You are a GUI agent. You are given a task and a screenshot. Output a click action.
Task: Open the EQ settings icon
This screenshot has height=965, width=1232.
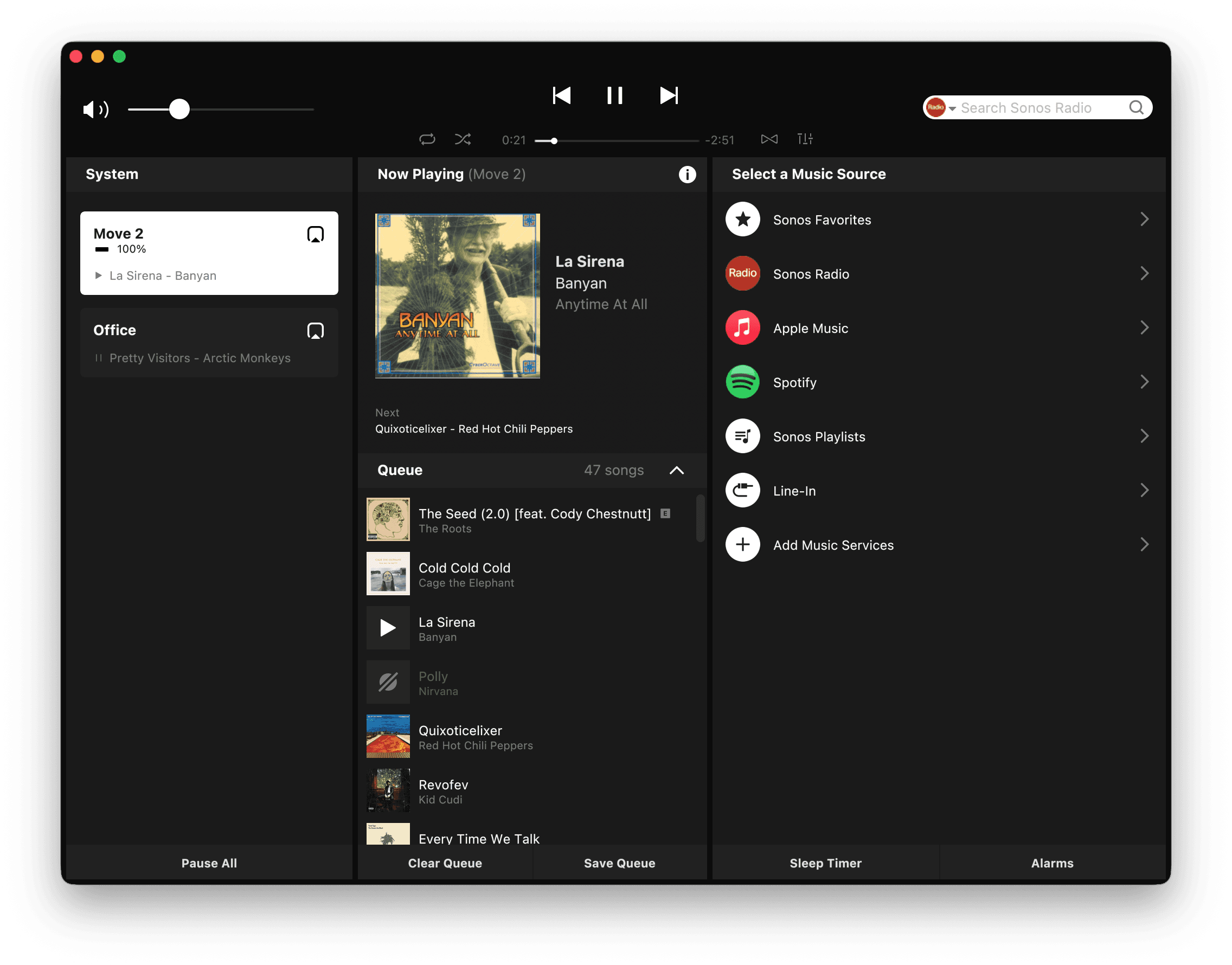pos(804,139)
